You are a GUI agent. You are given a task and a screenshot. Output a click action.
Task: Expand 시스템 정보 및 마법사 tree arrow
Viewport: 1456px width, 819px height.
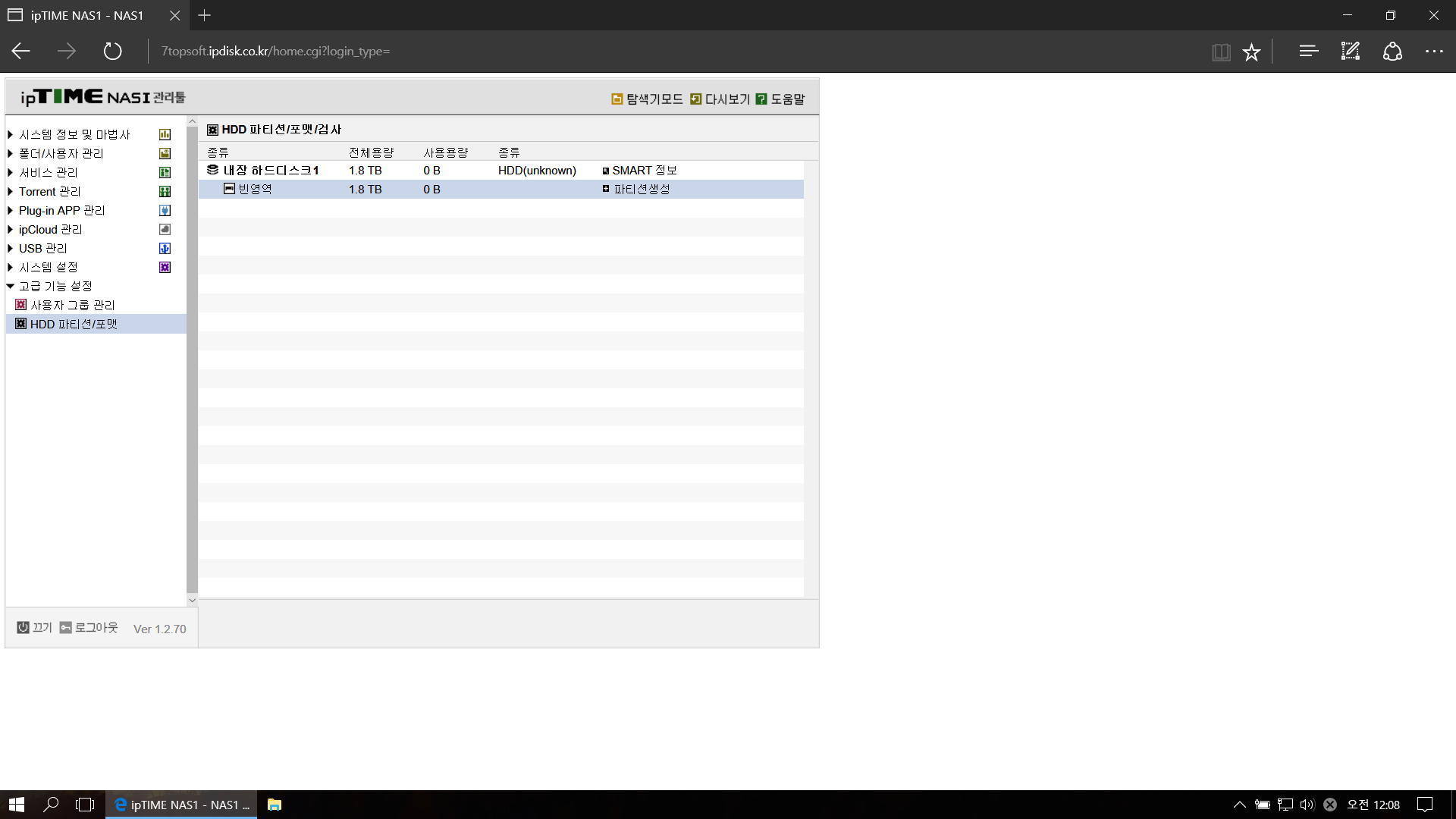click(x=11, y=135)
